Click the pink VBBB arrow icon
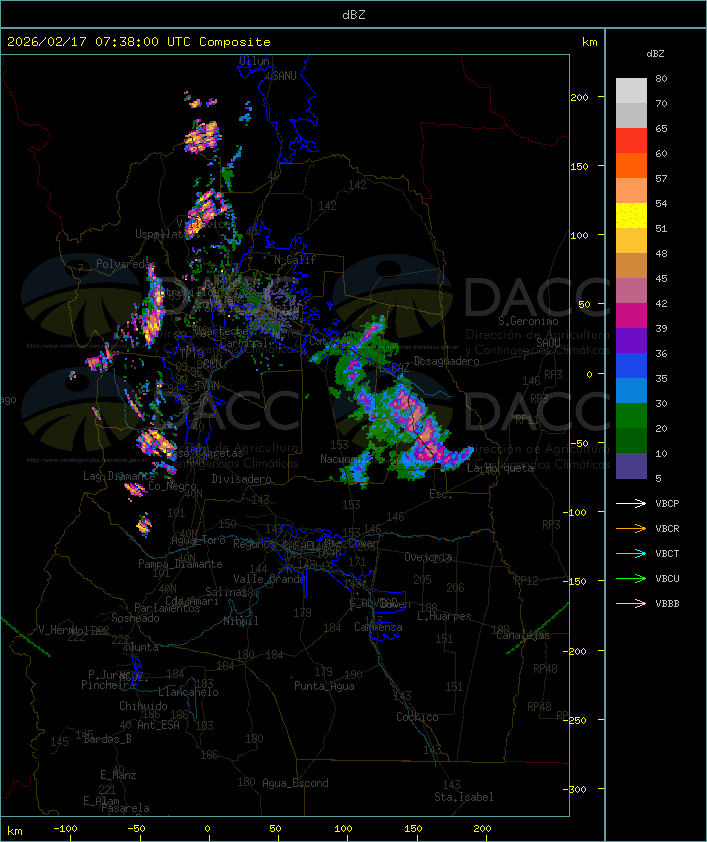 click(x=631, y=603)
